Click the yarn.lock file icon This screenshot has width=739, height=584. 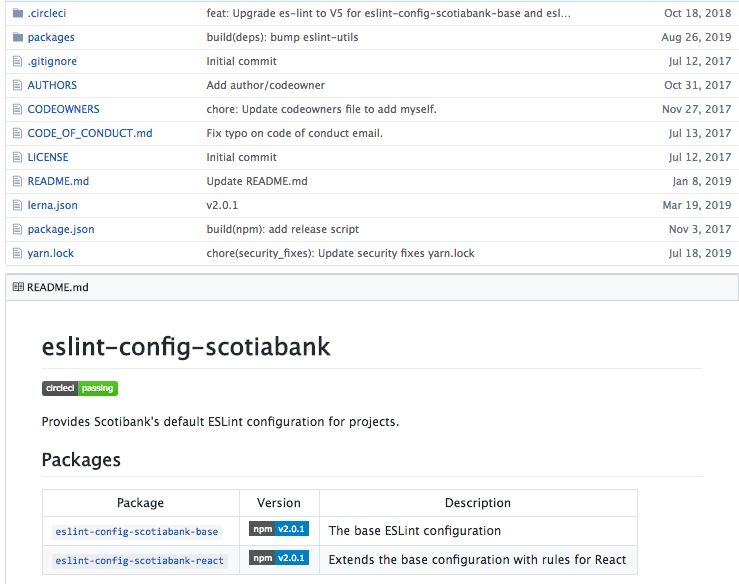coord(17,254)
